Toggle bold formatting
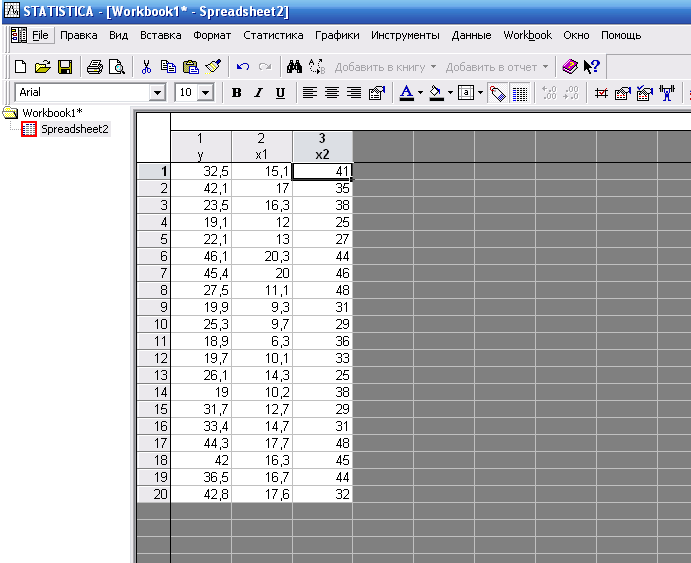Screen dimensions: 691x563 click(237, 93)
